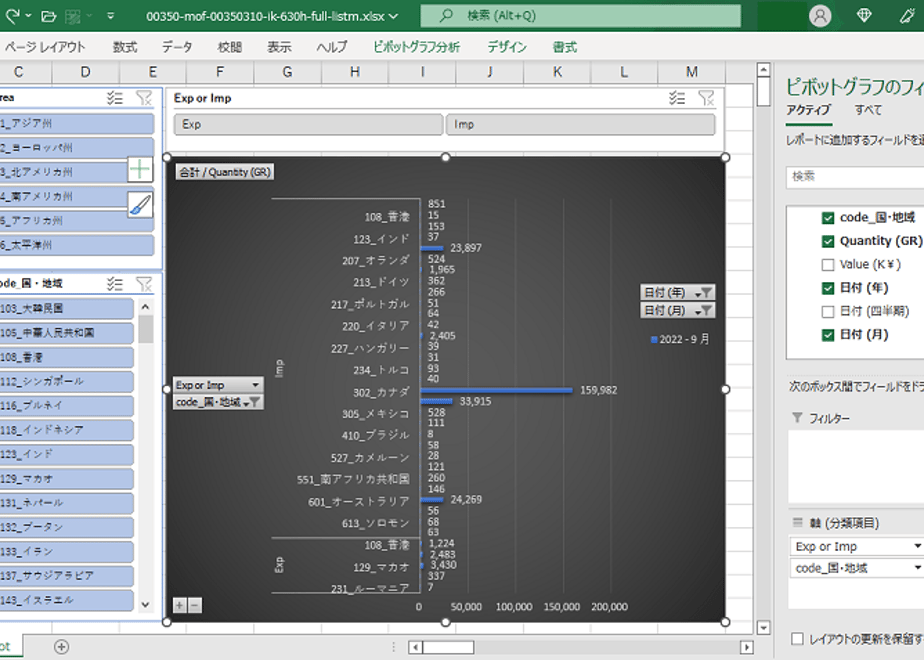Click the field list 検索 input box
This screenshot has height=660, width=924.
(x=855, y=177)
